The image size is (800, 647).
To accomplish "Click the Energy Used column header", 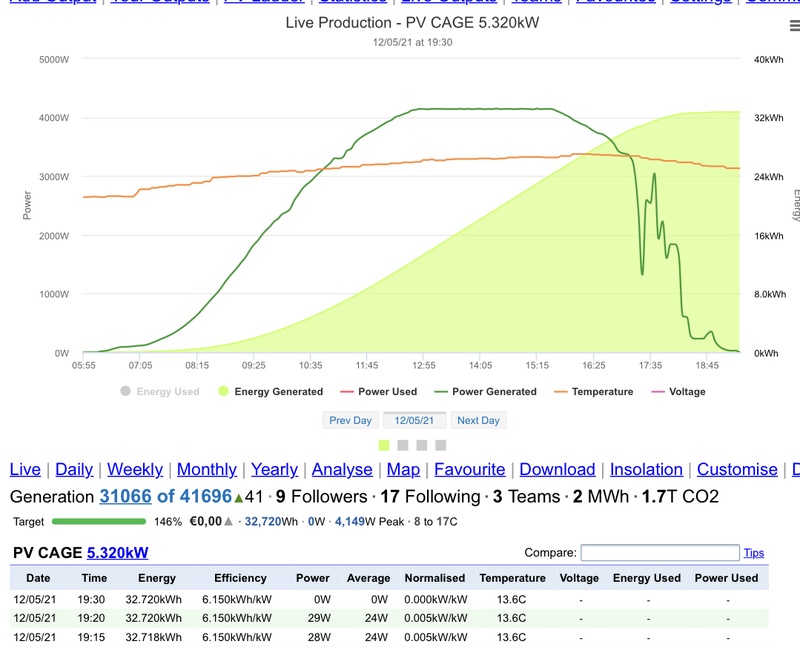I will 647,578.
